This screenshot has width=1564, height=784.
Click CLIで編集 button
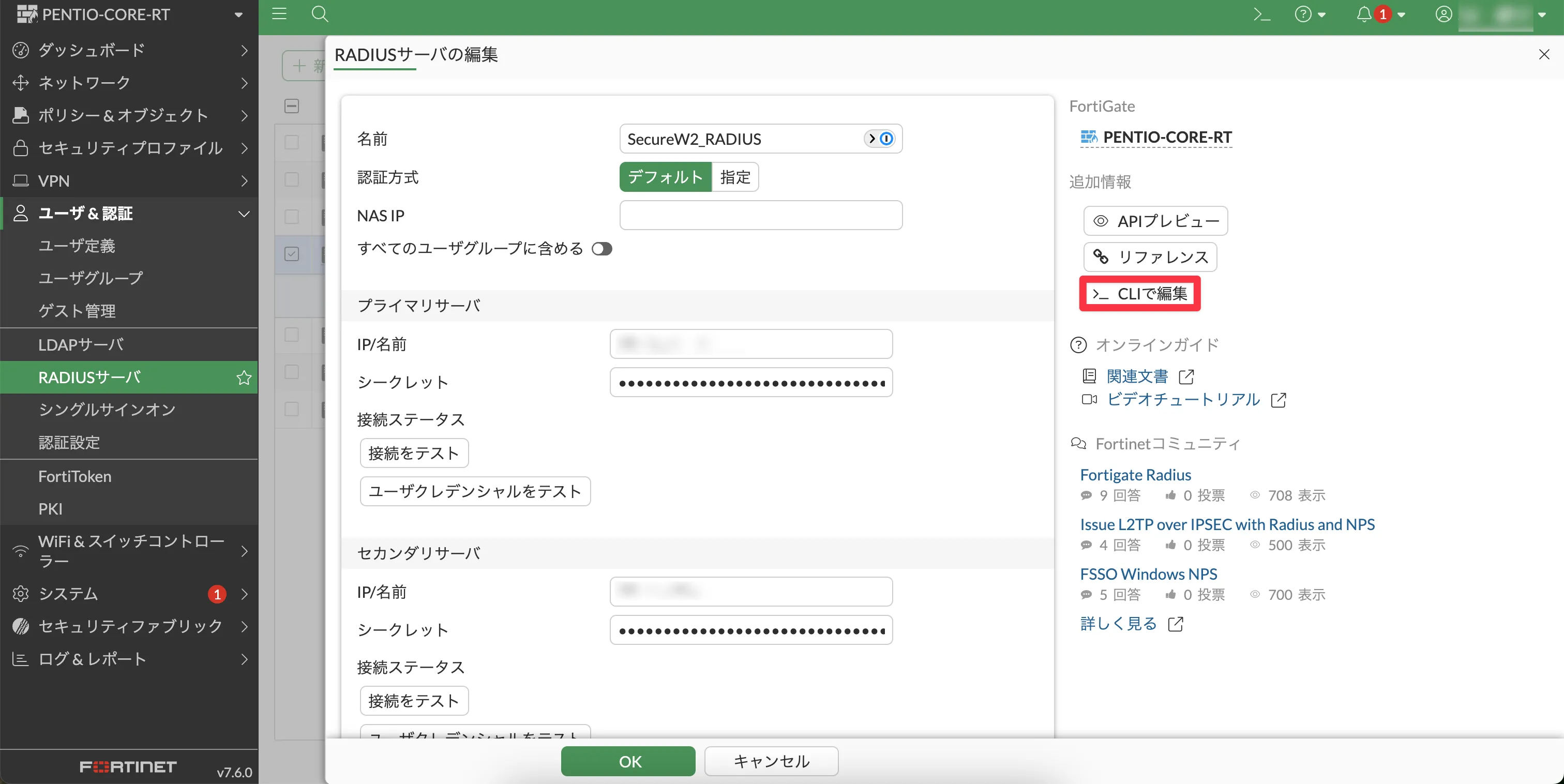click(1139, 294)
